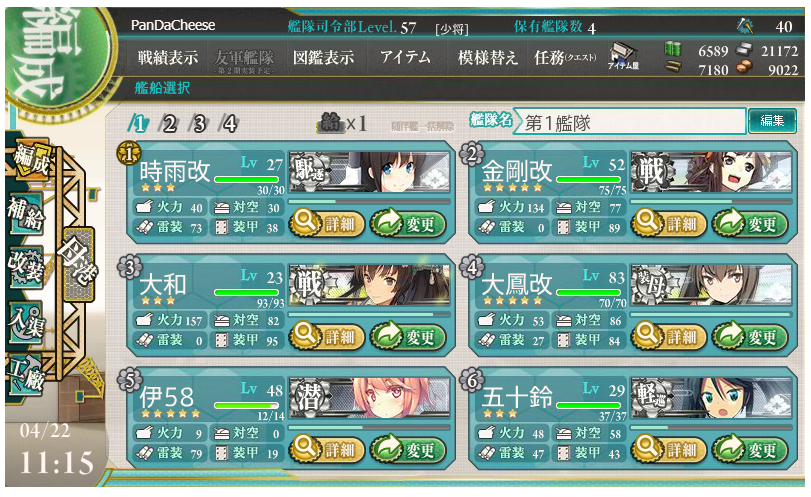Open the アイテム屋 shop icon
The image size is (811, 497).
pos(623,56)
